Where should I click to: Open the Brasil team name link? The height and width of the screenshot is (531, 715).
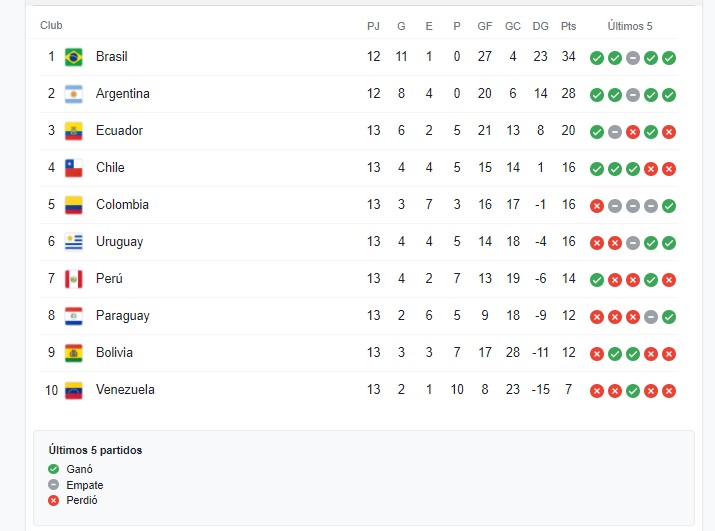pyautogui.click(x=112, y=57)
